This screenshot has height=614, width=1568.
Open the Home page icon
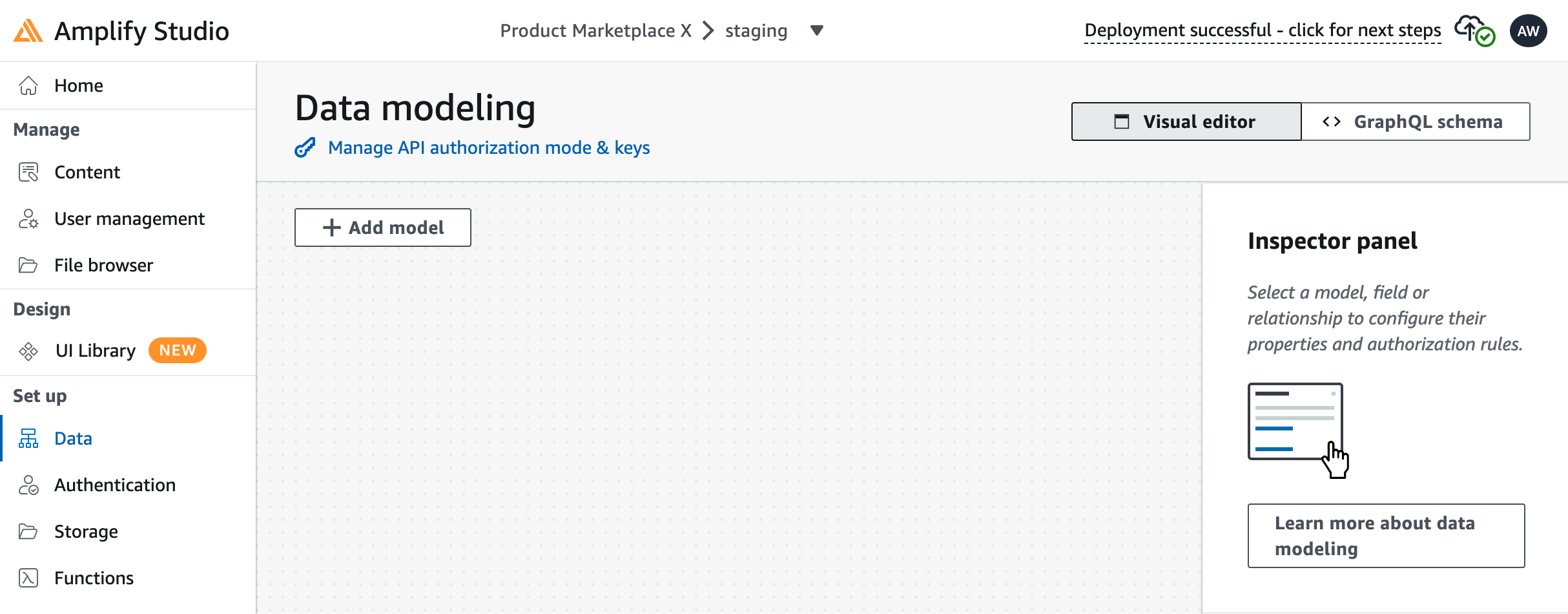coord(28,85)
